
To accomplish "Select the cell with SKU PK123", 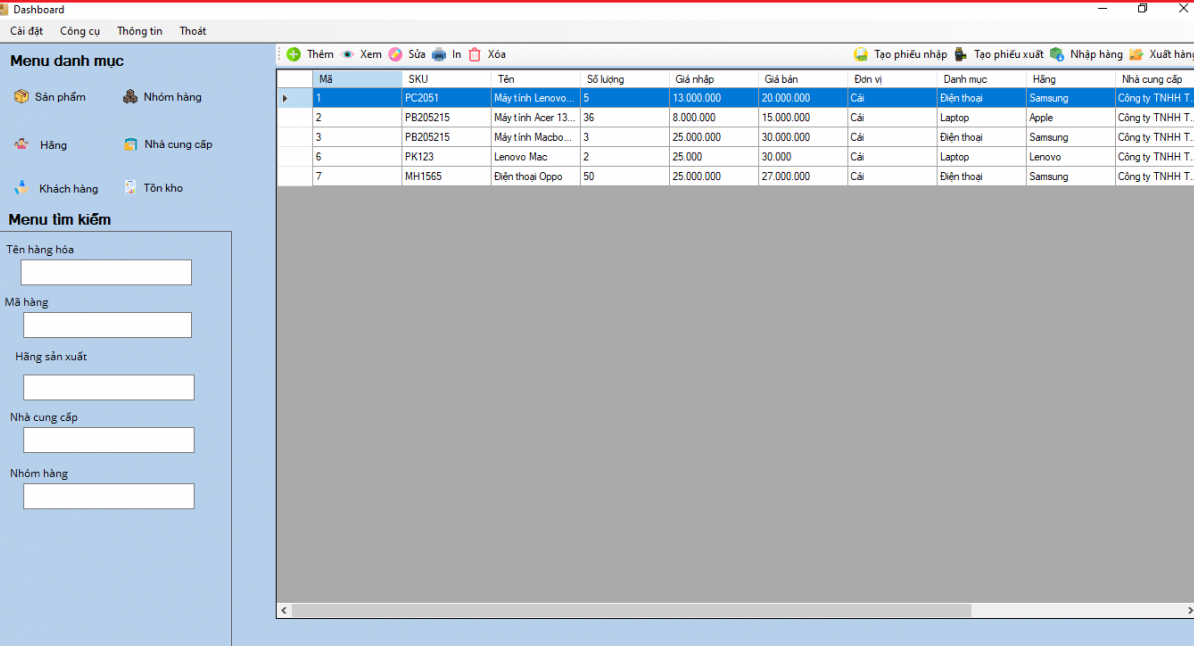I will click(446, 157).
